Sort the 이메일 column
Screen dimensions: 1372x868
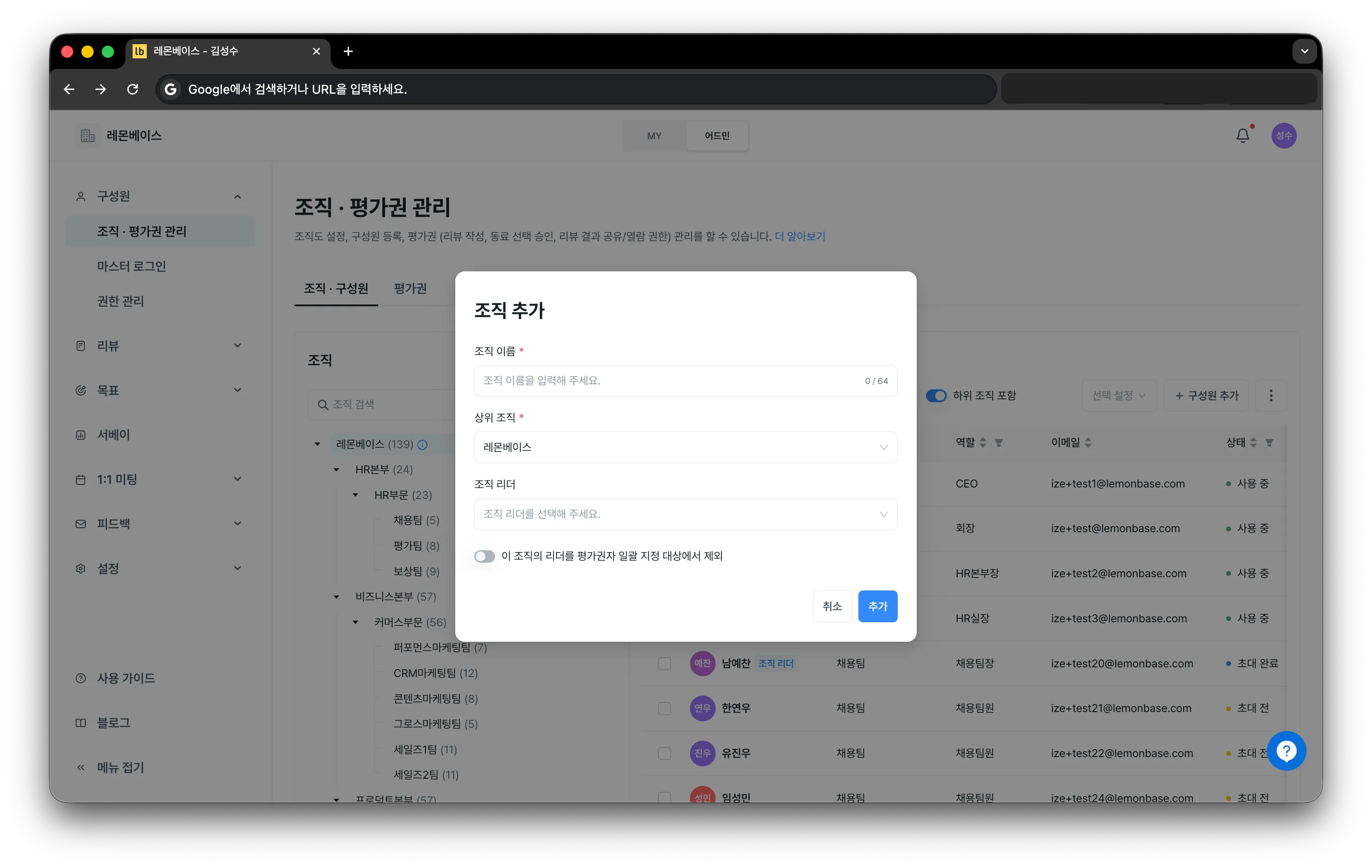point(1088,442)
